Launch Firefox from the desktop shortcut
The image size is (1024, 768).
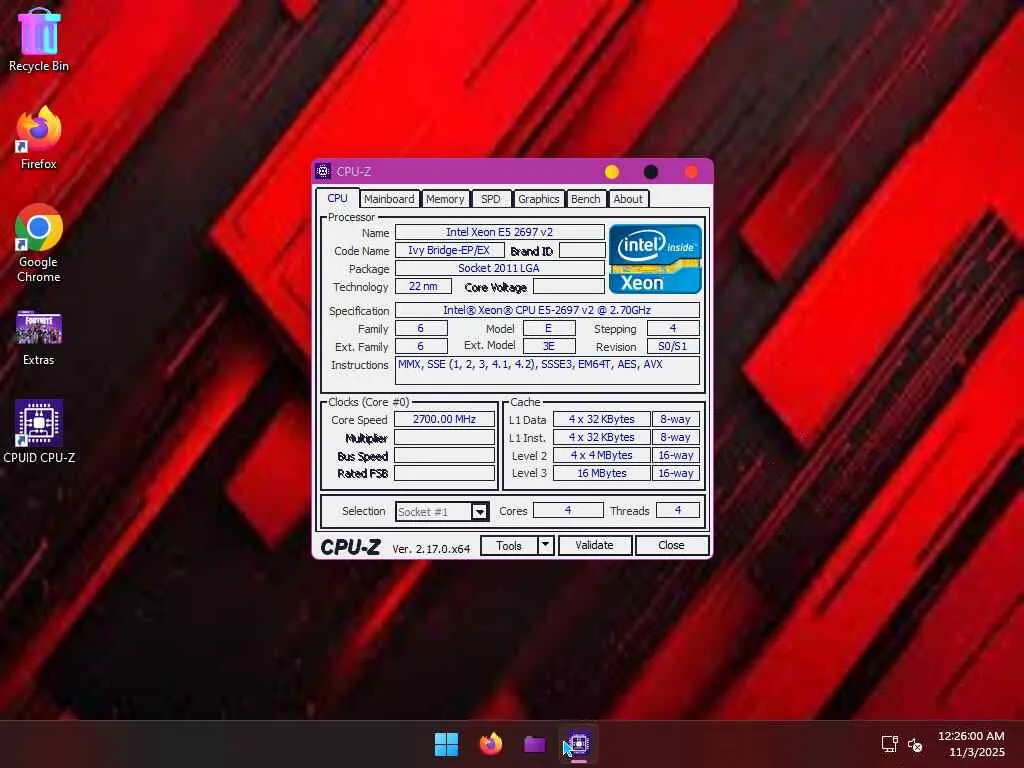[x=39, y=138]
